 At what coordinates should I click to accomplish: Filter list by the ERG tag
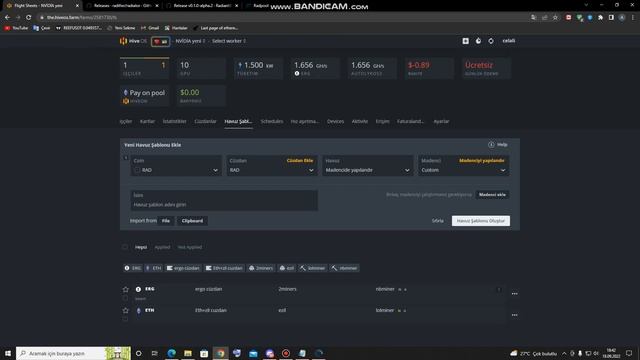coord(133,268)
